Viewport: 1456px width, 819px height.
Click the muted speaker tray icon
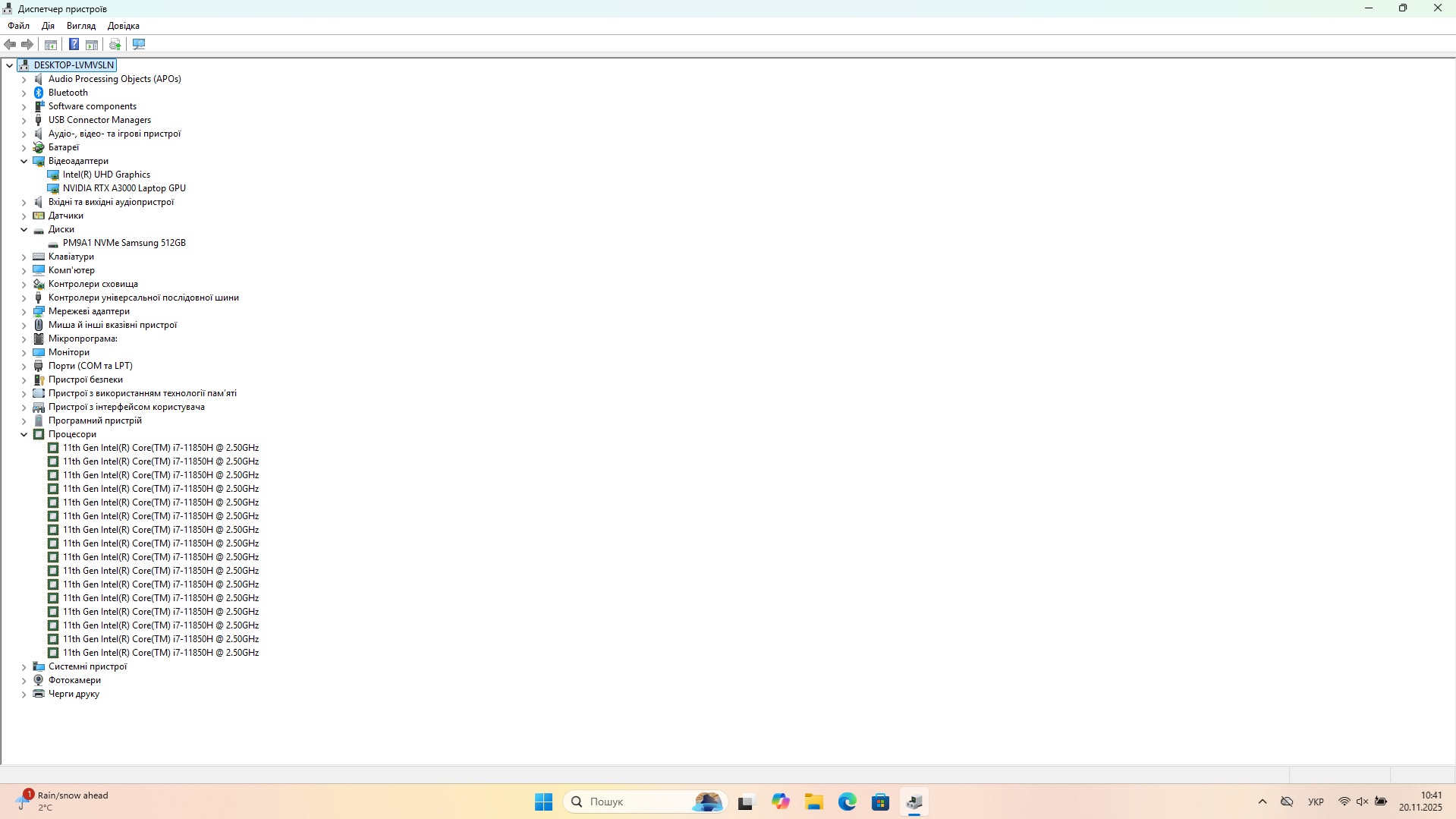(x=1362, y=802)
